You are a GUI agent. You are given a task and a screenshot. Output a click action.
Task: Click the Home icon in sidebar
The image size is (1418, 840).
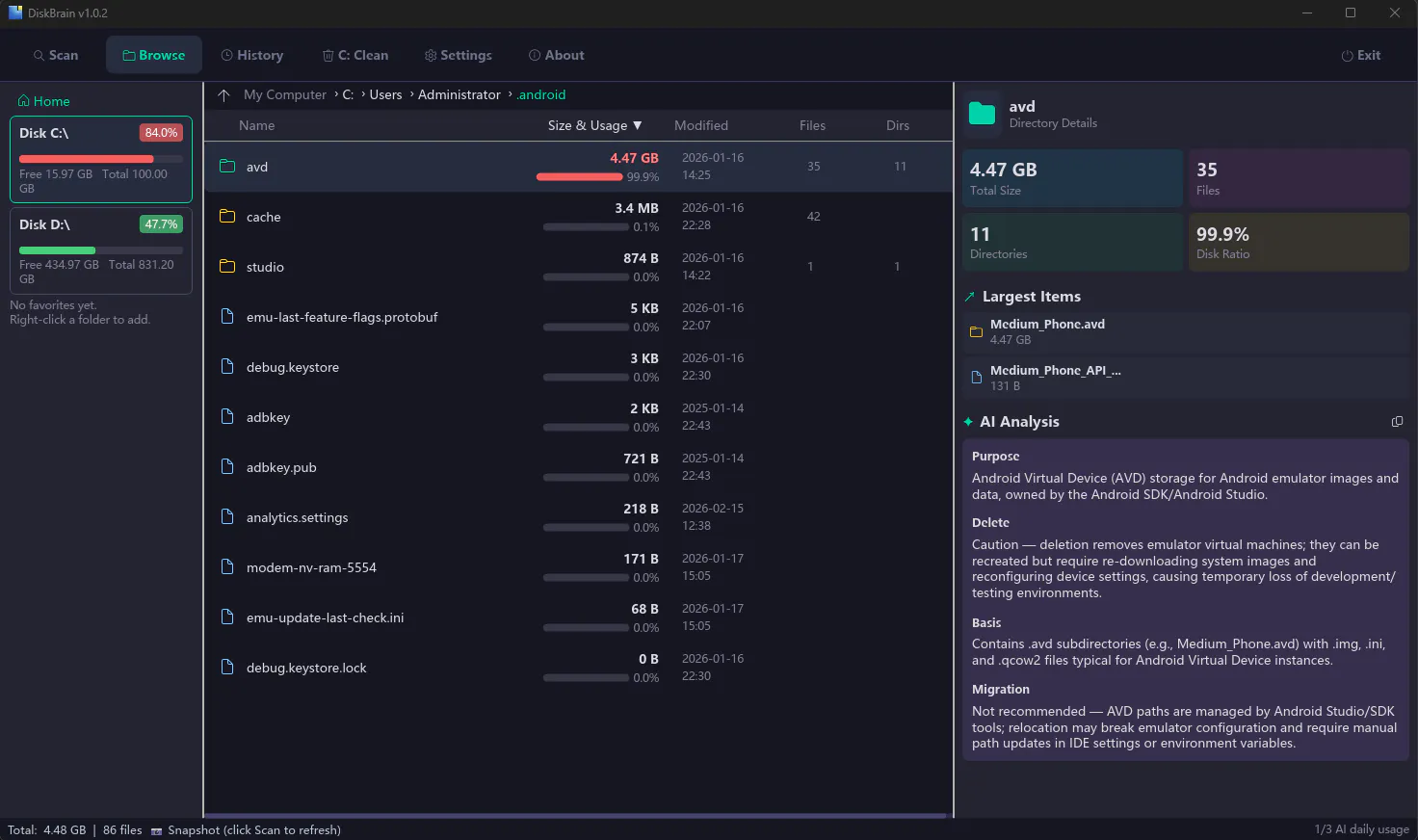pos(24,100)
